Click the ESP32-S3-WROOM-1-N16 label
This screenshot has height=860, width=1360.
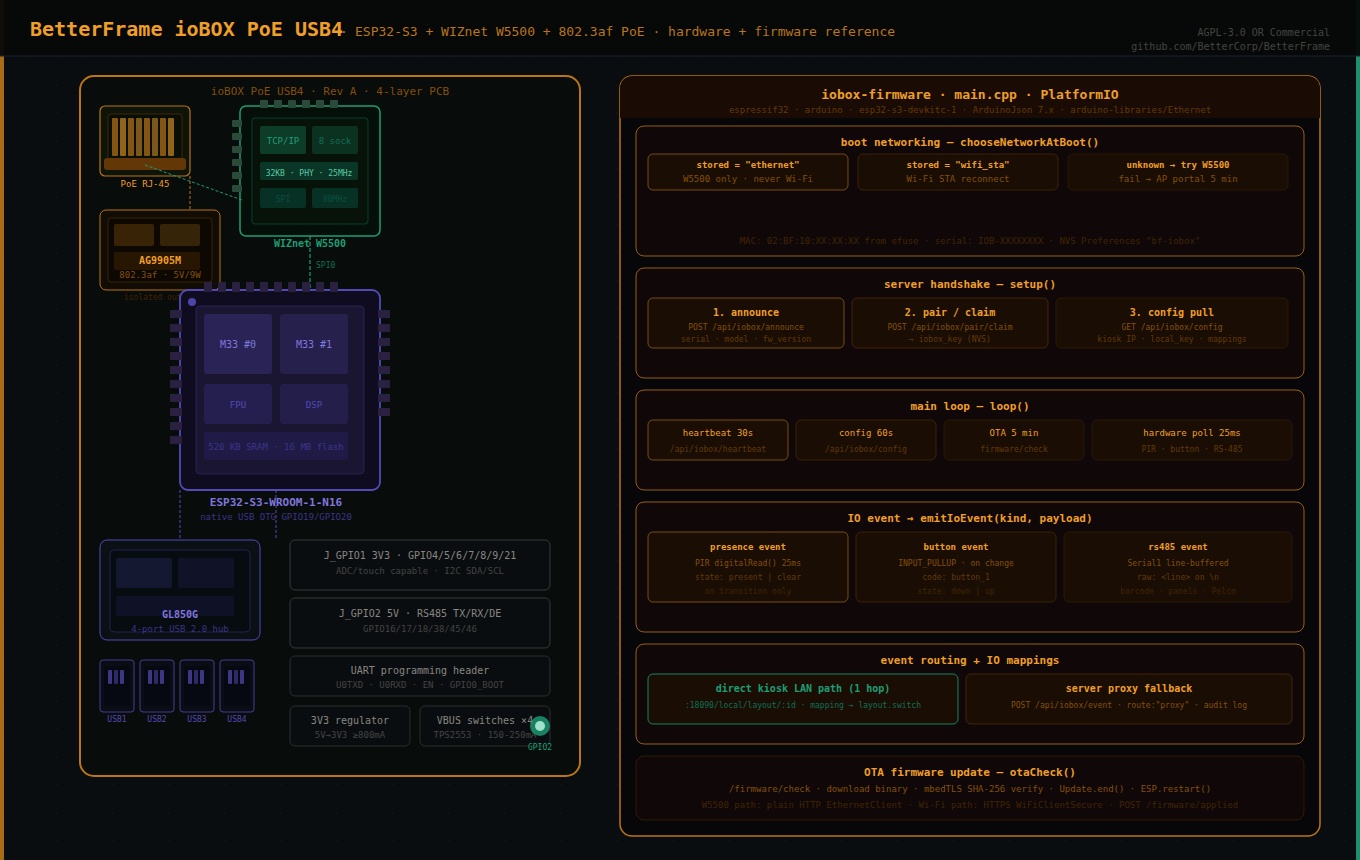(276, 503)
